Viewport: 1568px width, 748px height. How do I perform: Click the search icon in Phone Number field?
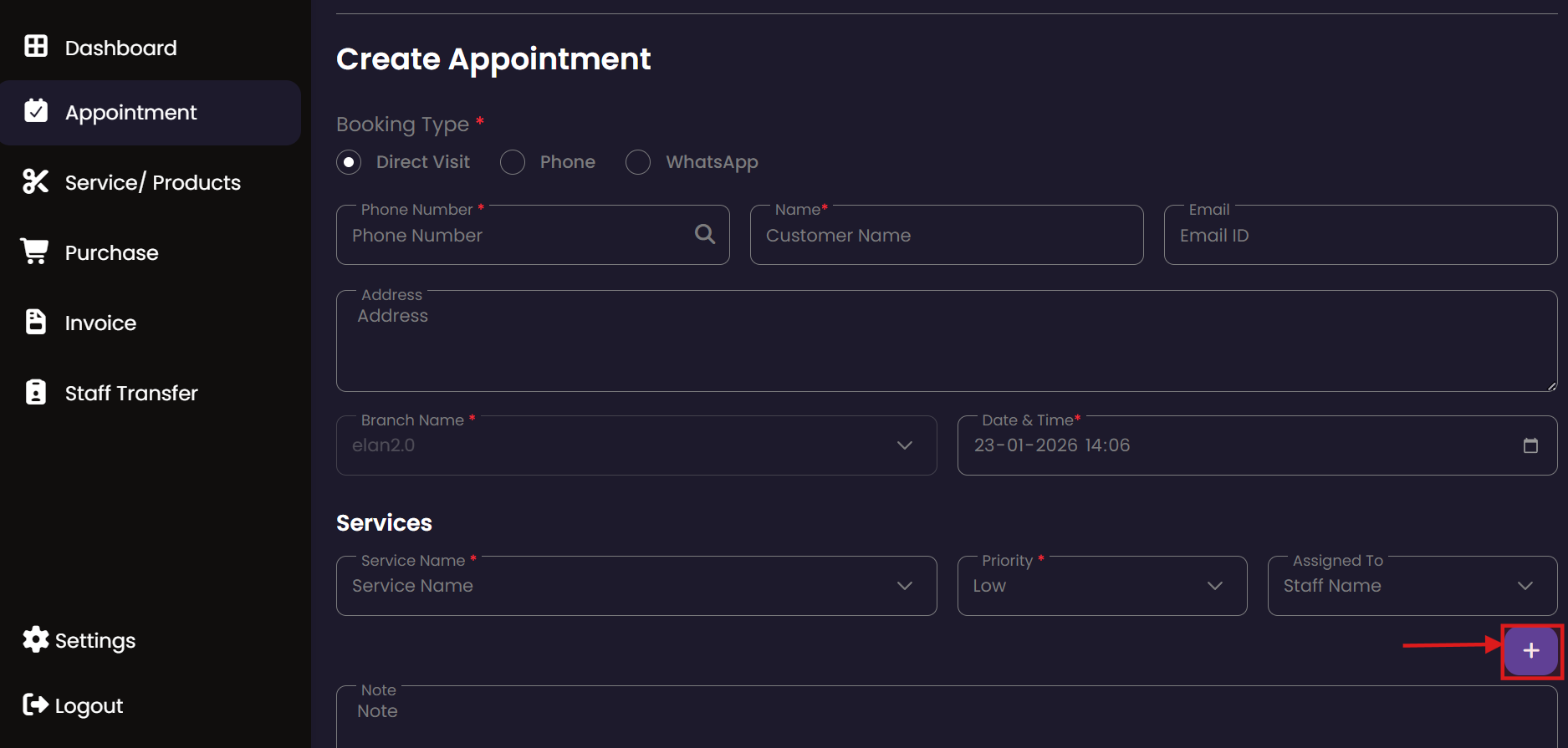pyautogui.click(x=705, y=235)
